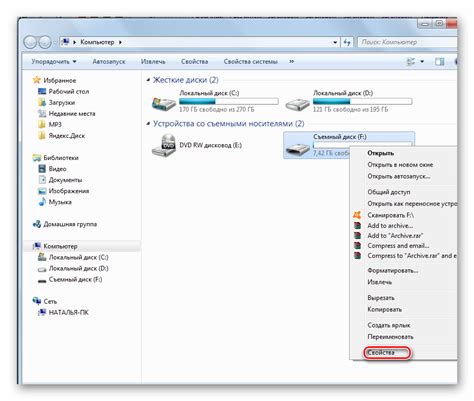Open the Музыка library
Screen dimensions: 474x401
pyautogui.click(x=55, y=202)
